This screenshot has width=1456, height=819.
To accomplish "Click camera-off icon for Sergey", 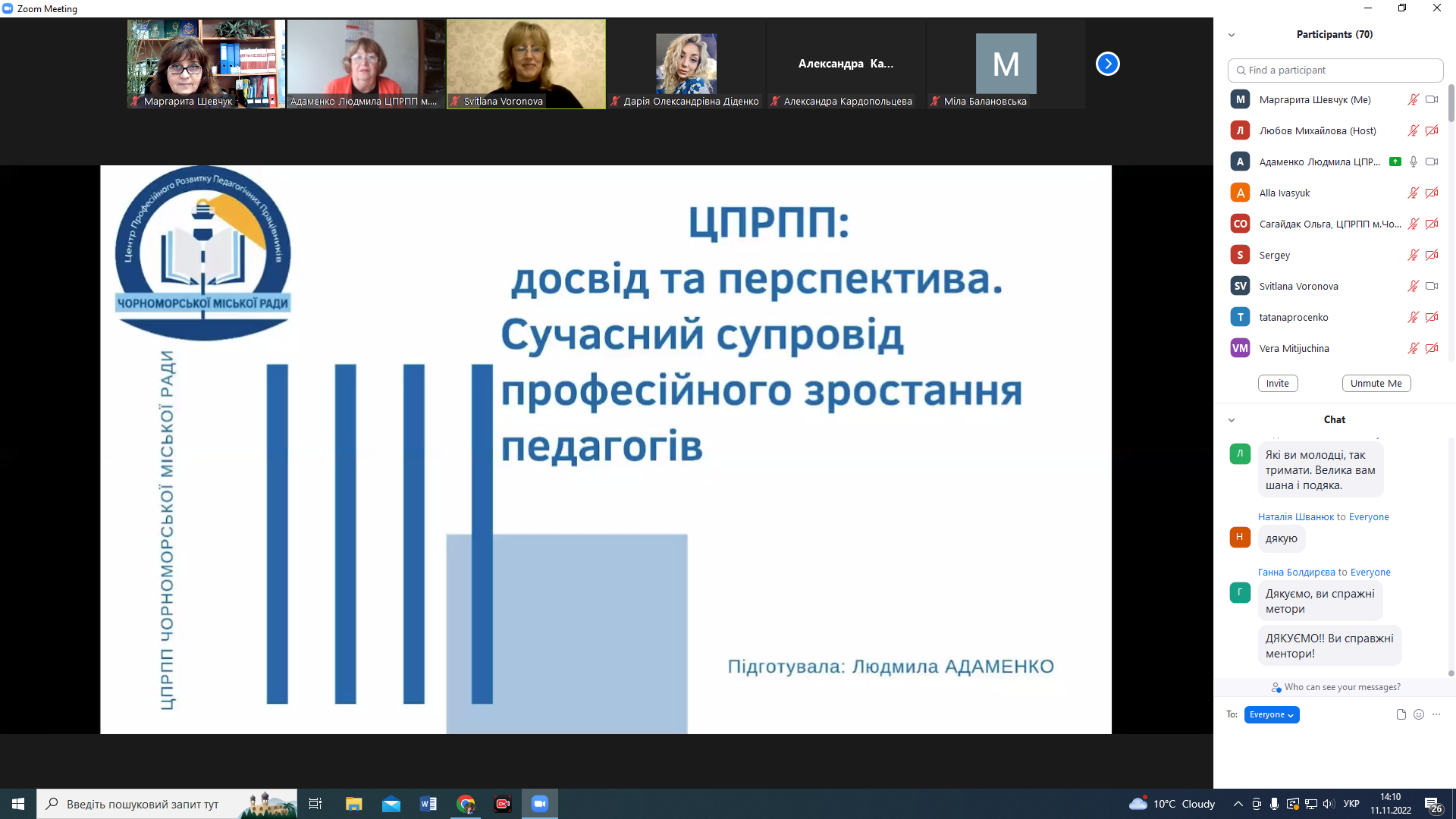I will [x=1432, y=255].
